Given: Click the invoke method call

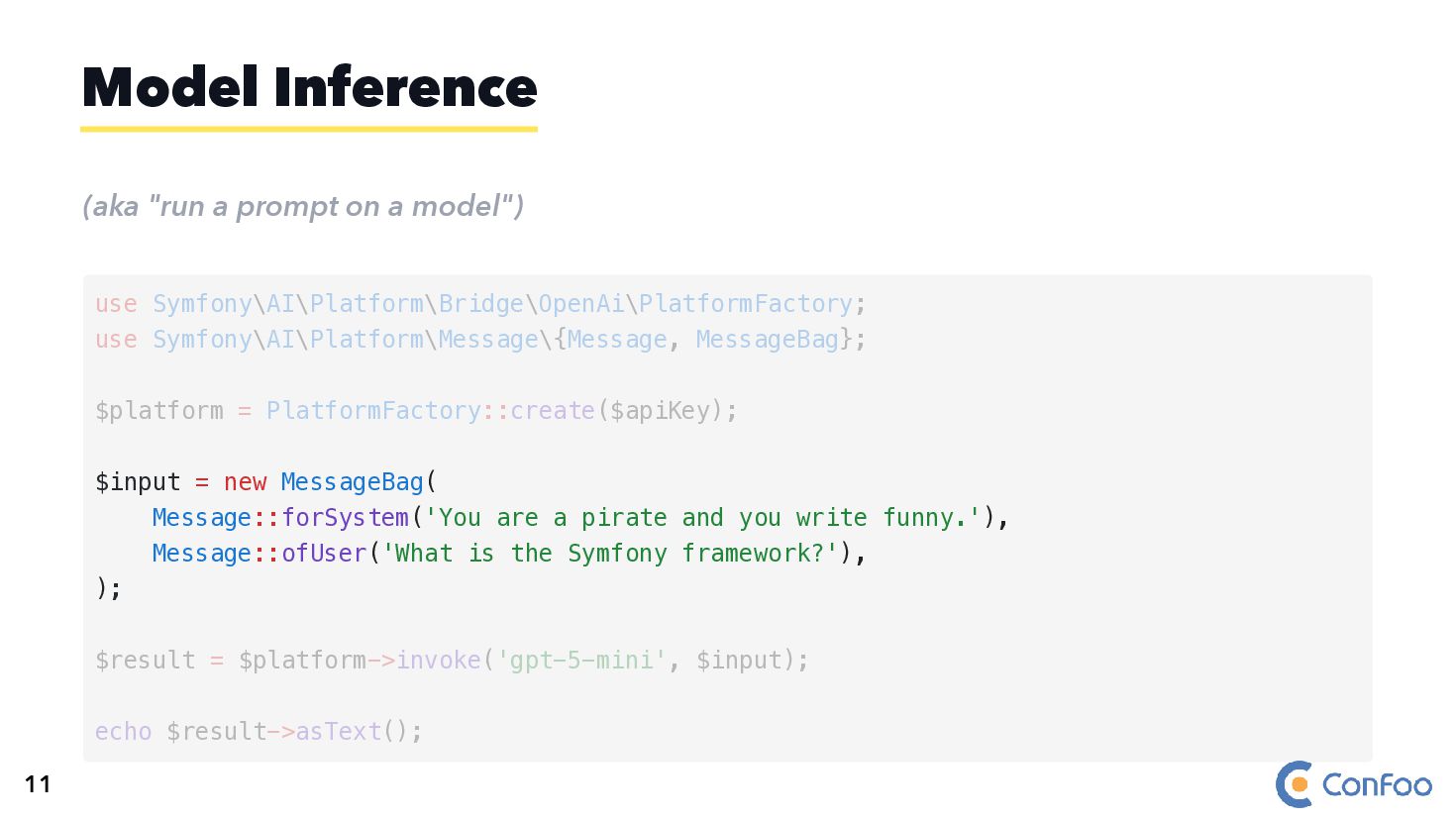Looking at the screenshot, I should coord(439,660).
